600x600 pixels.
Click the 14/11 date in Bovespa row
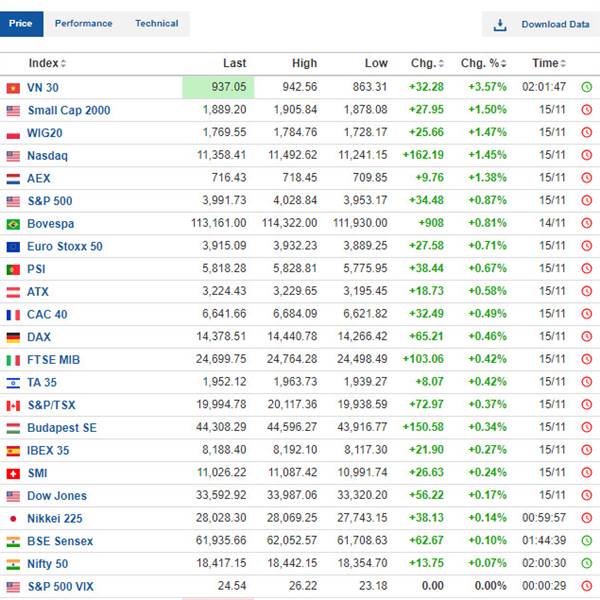(x=552, y=223)
